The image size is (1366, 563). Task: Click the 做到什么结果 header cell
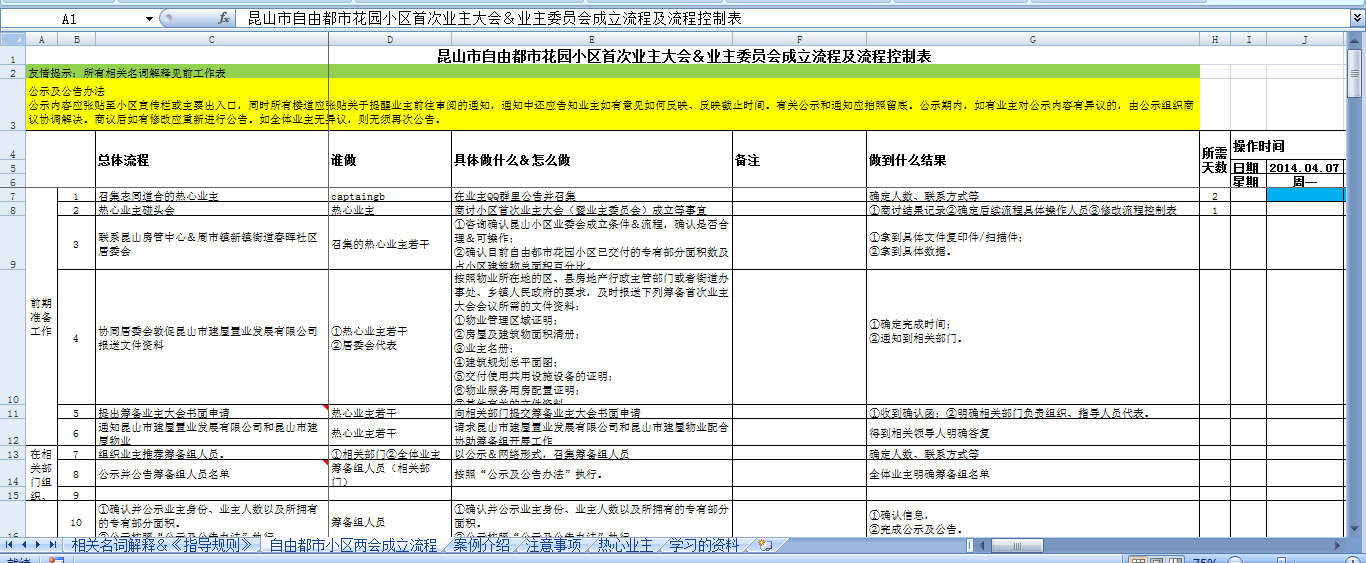(1032, 160)
